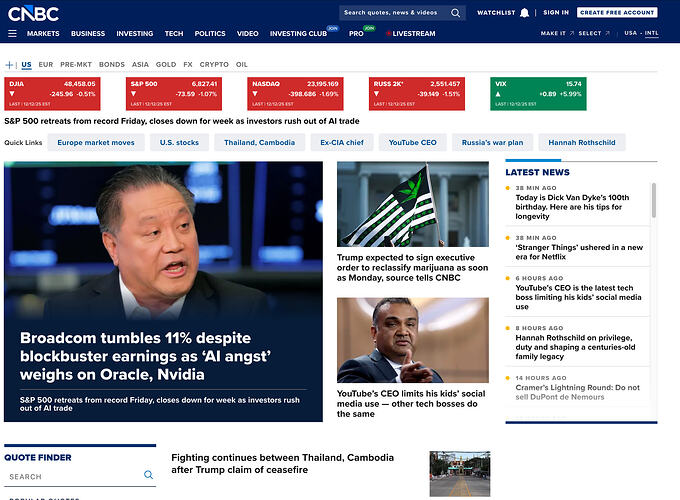The image size is (680, 500).
Task: Select the PRE-MKT tab
Action: click(76, 65)
